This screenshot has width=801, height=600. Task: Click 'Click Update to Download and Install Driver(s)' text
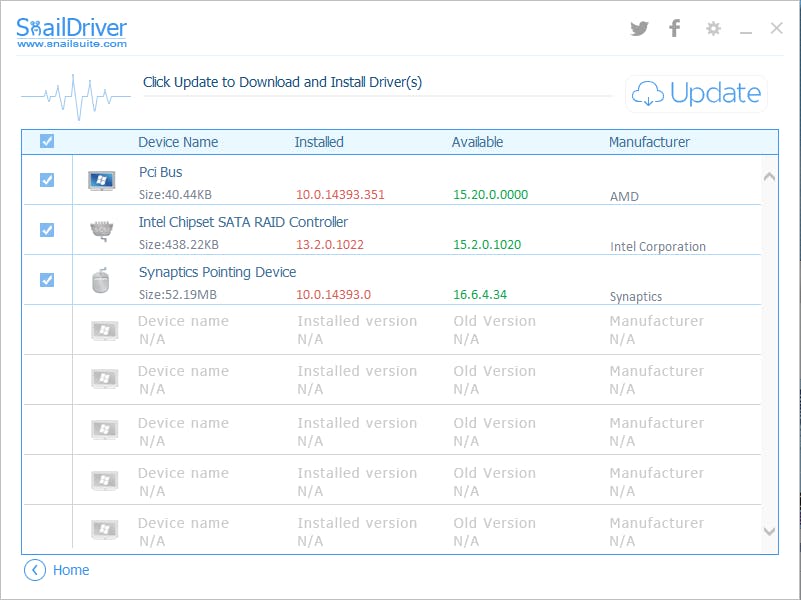(x=282, y=82)
